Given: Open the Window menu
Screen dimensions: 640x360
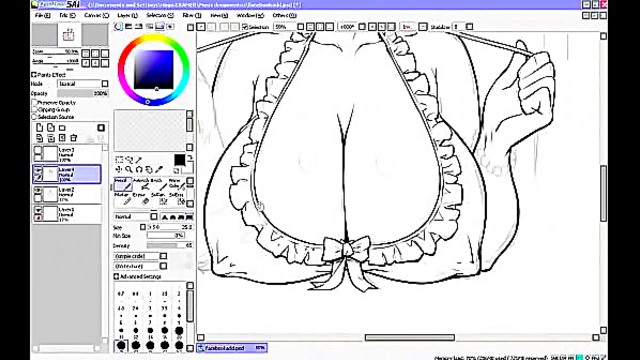Looking at the screenshot, I should (250, 15).
